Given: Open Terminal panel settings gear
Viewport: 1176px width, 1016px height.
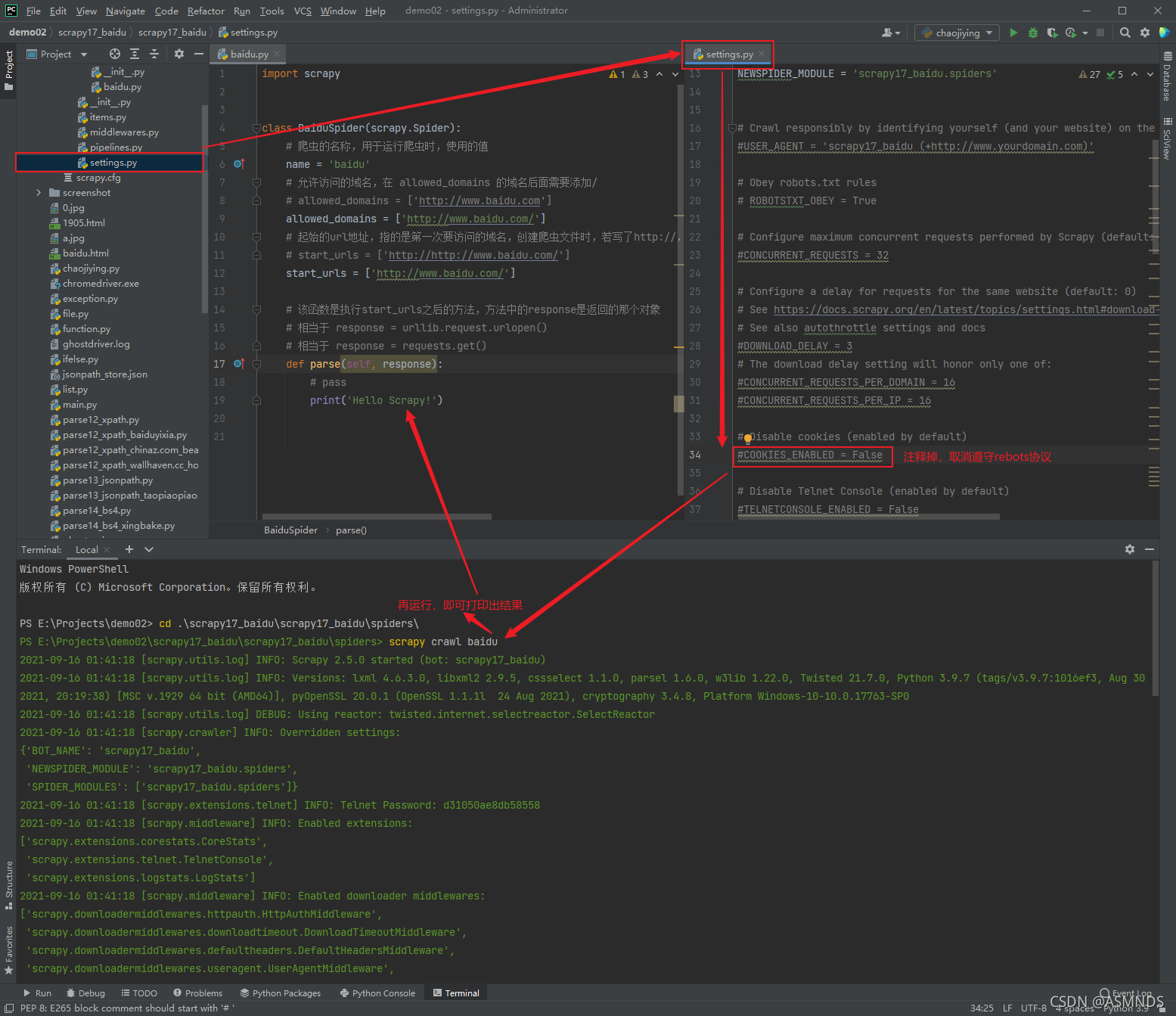Looking at the screenshot, I should coord(1130,549).
